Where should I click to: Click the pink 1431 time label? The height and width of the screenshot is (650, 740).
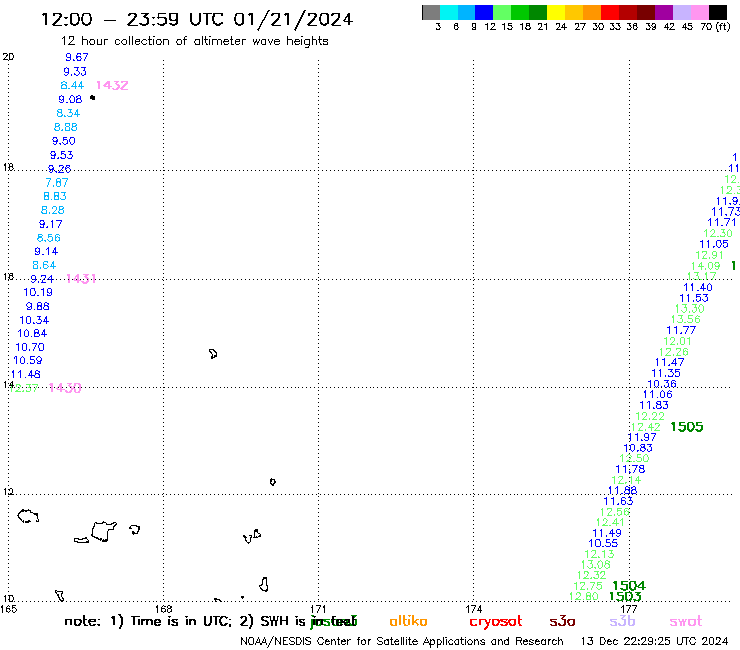pos(81,279)
